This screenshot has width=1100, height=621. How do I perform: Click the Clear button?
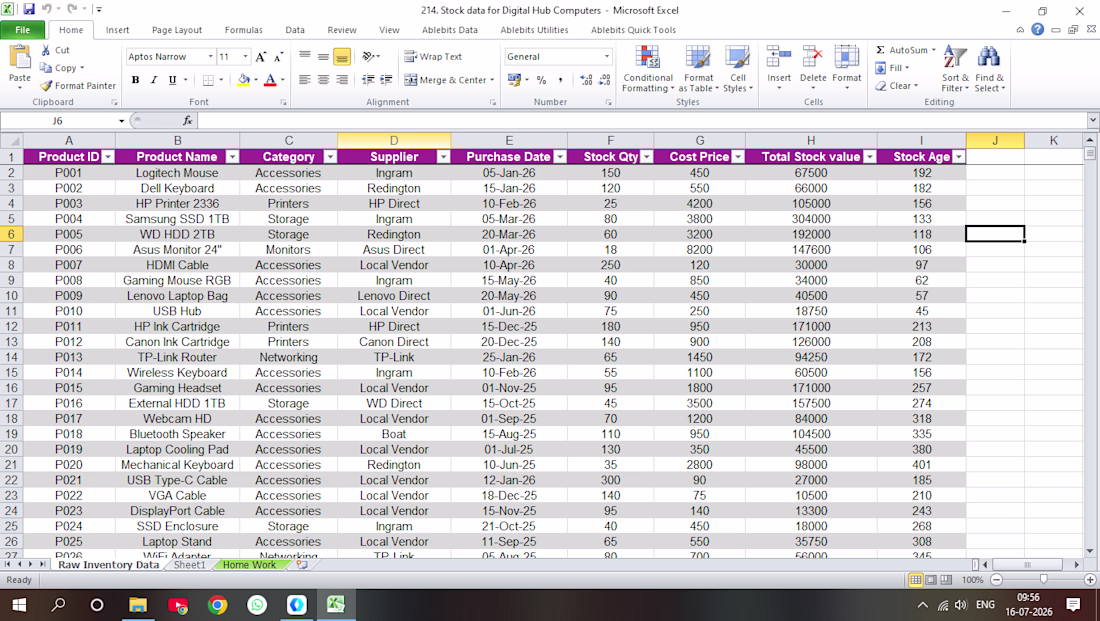click(x=897, y=86)
